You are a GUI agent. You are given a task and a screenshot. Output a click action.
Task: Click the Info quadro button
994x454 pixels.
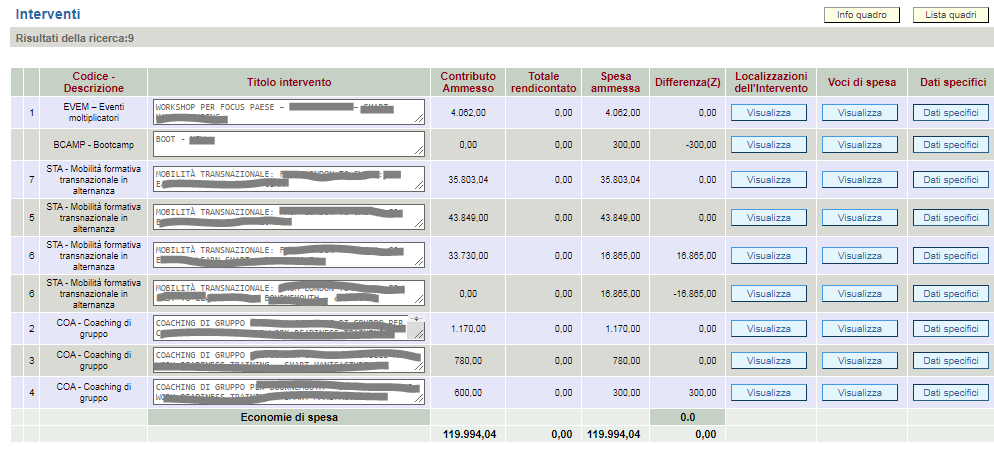point(861,15)
